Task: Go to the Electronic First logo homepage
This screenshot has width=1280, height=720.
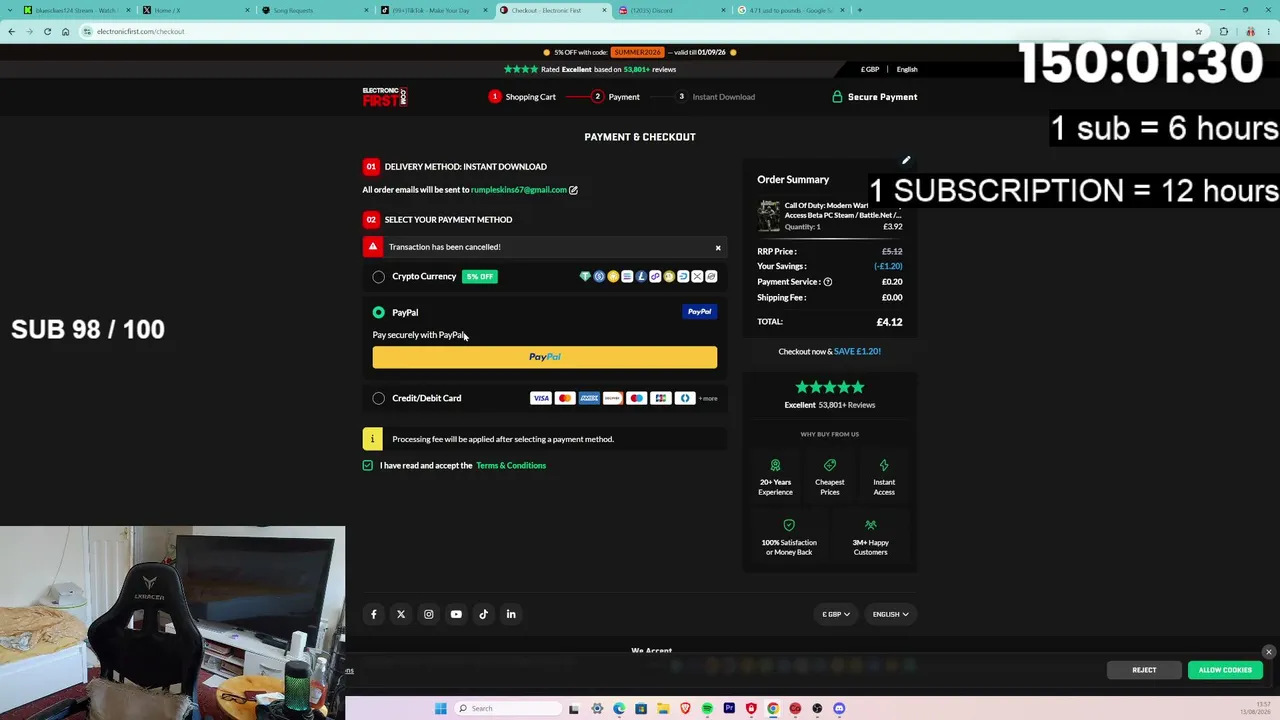Action: click(385, 97)
